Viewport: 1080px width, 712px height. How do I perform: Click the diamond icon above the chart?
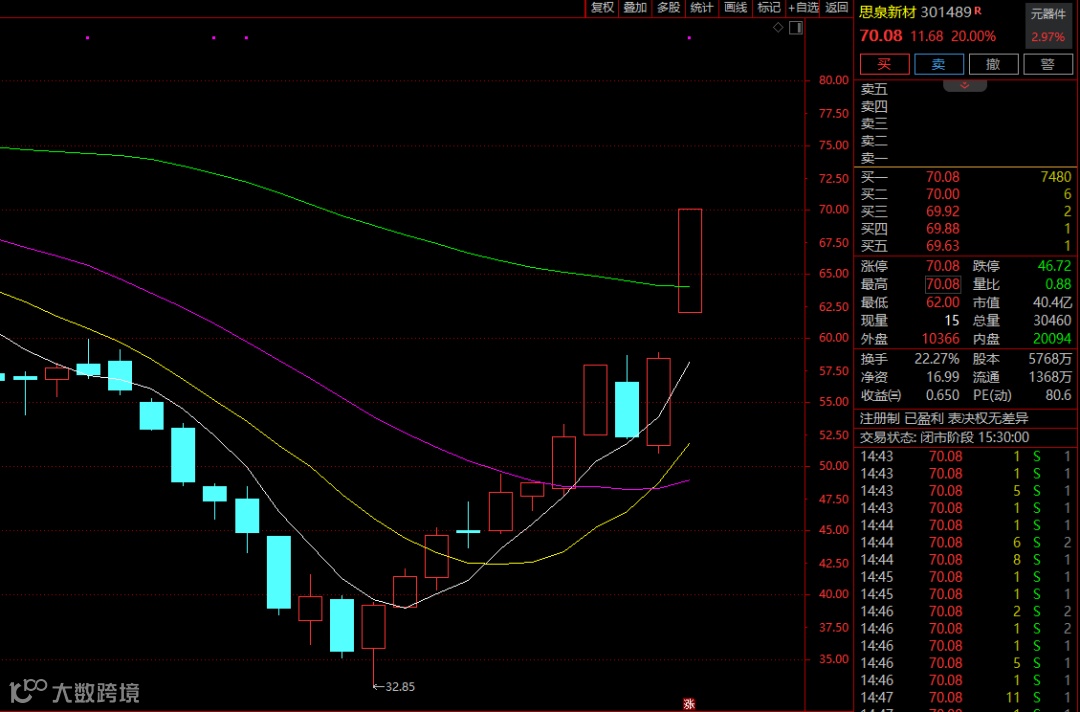778,28
